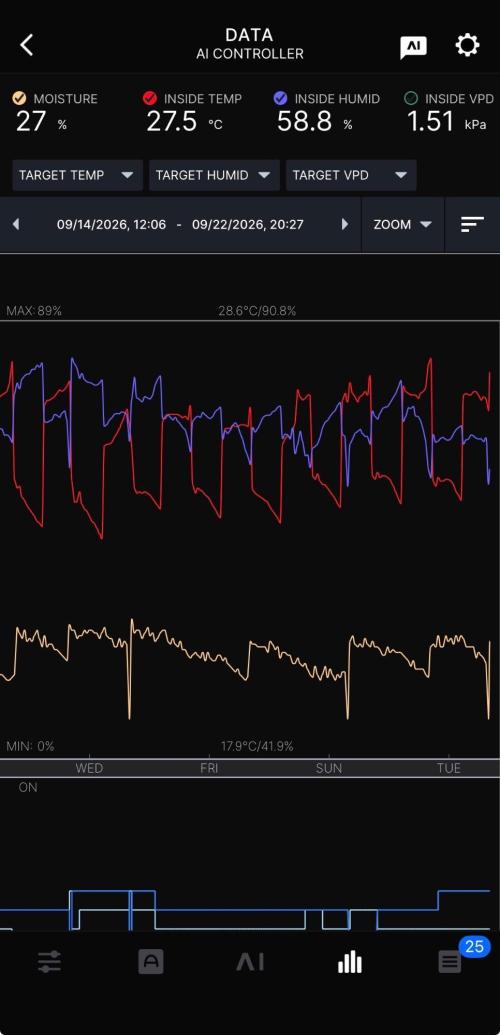
Task: Go to the previous date range arrow
Action: pyautogui.click(x=16, y=224)
